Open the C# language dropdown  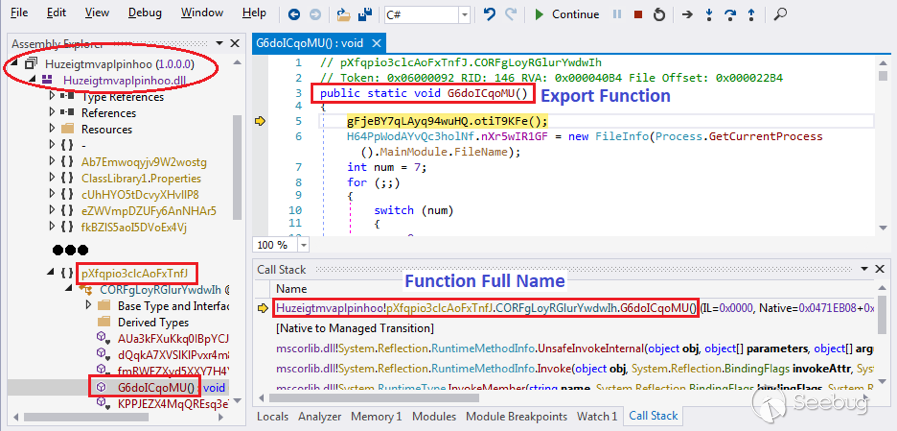(x=464, y=15)
